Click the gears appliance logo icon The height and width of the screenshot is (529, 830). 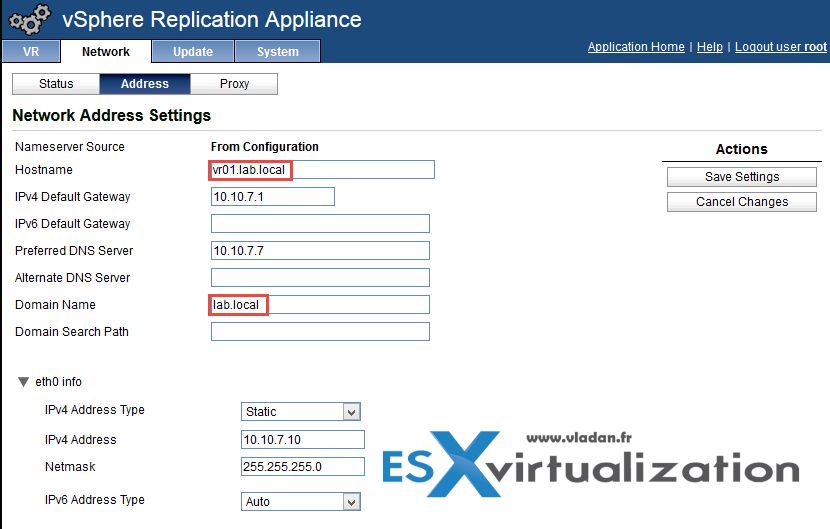[x=30, y=19]
